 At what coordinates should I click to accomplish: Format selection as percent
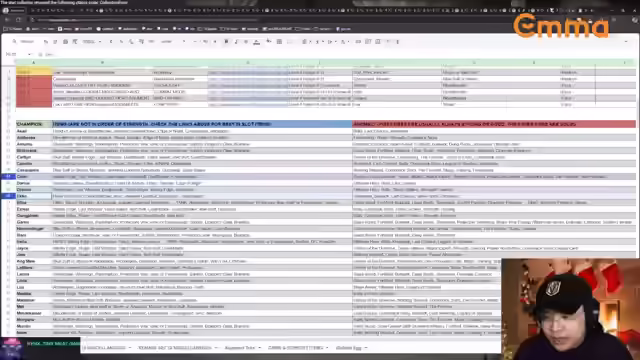(x=121, y=42)
